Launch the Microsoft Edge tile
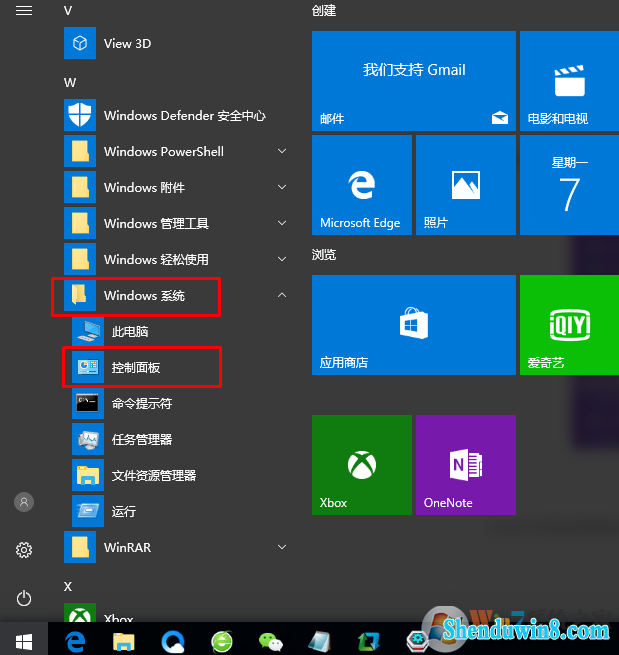 point(362,185)
